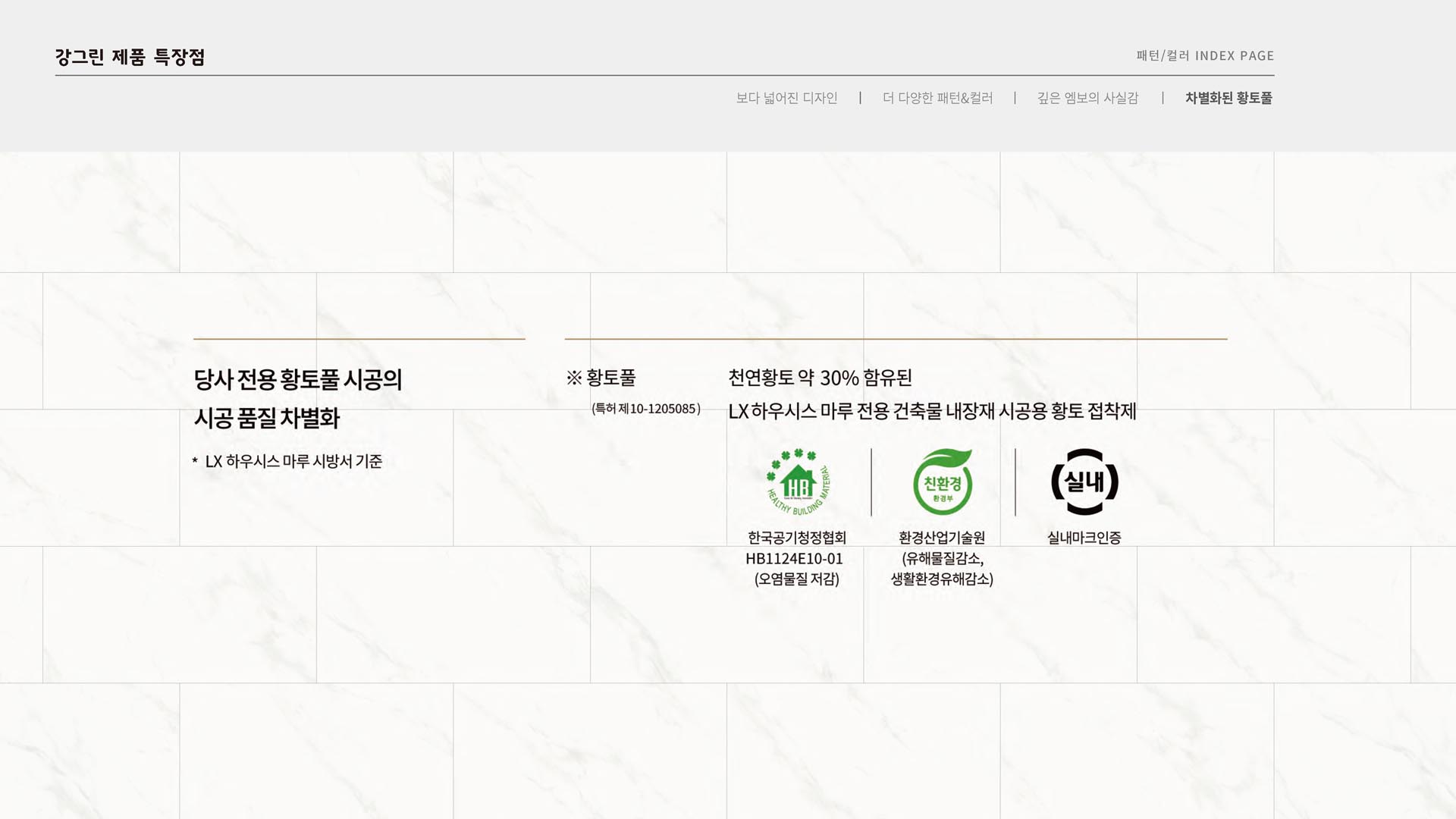Click the green 친환경 eco-label icon
This screenshot has width=1456, height=819.
click(x=943, y=482)
